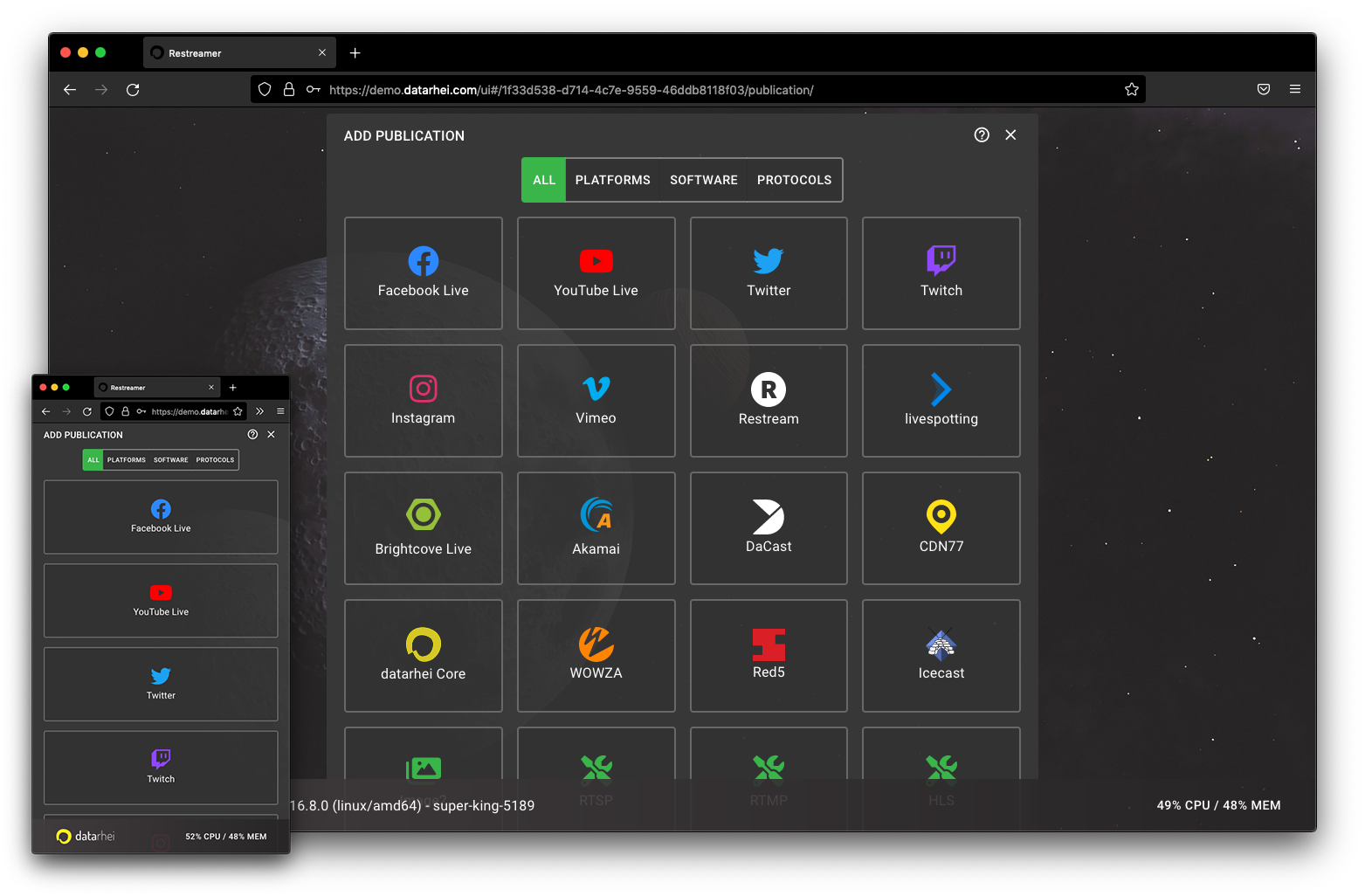Bookmark this page with the star icon
This screenshot has width=1365, height=896.
click(1132, 90)
